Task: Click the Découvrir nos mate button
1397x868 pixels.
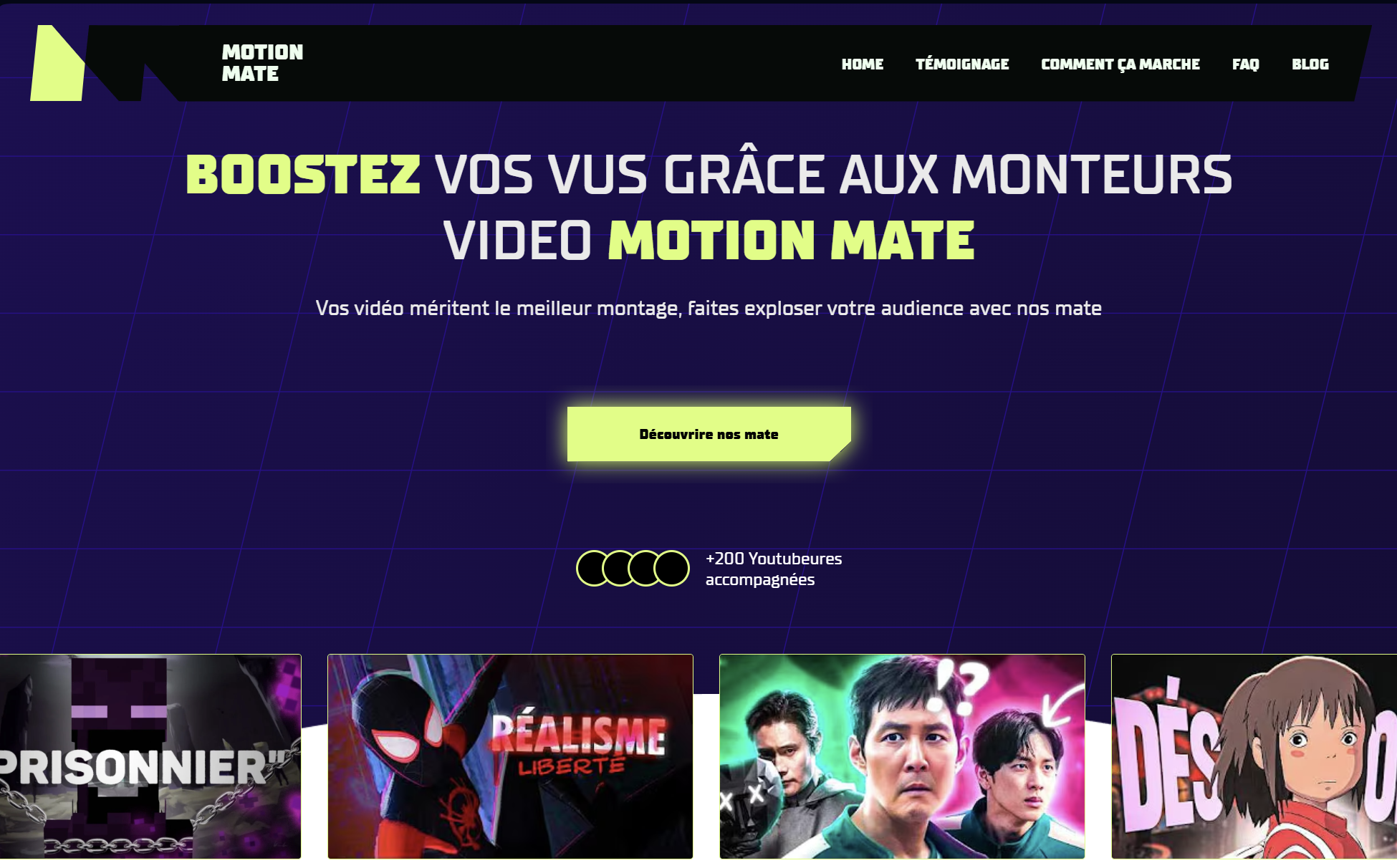Action: click(x=709, y=434)
